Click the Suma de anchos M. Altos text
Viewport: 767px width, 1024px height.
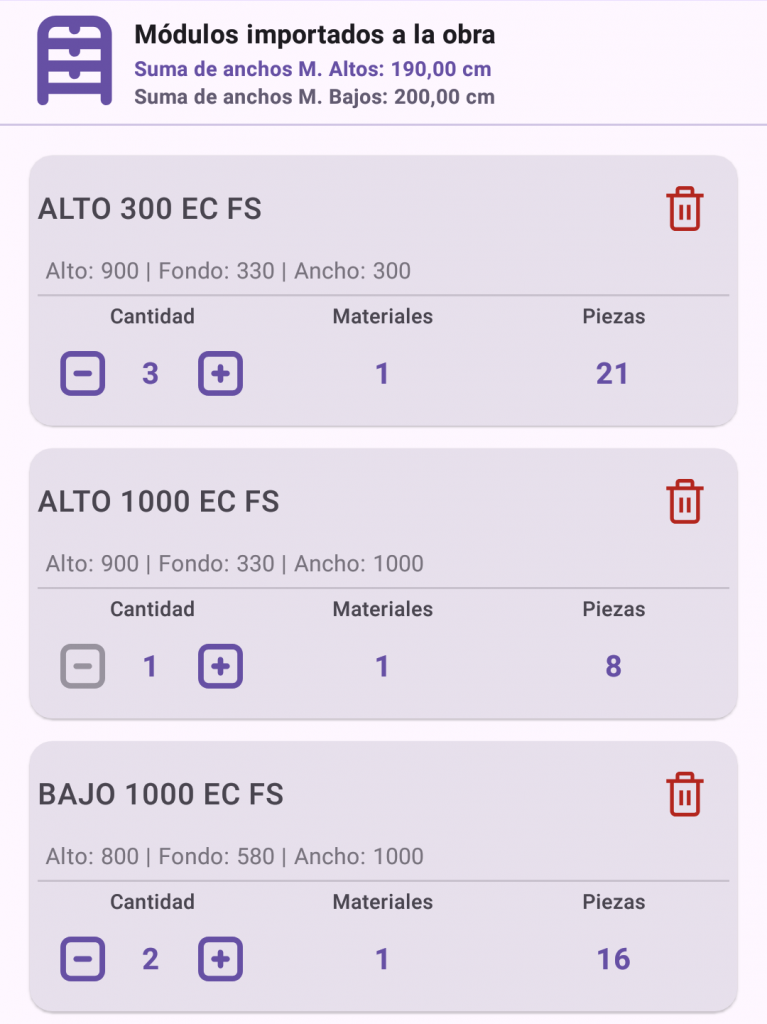313,70
